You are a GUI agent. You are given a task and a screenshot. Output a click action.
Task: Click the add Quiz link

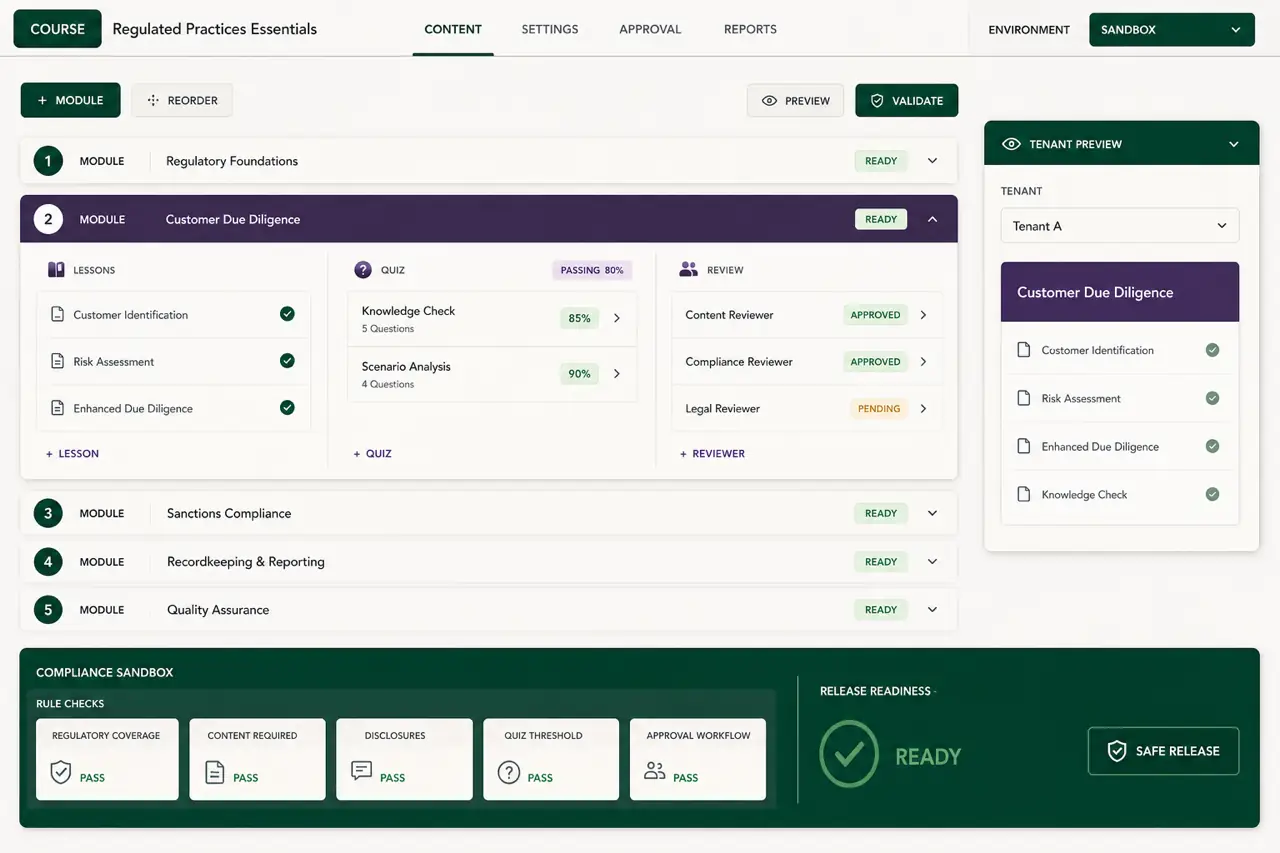pyautogui.click(x=372, y=453)
